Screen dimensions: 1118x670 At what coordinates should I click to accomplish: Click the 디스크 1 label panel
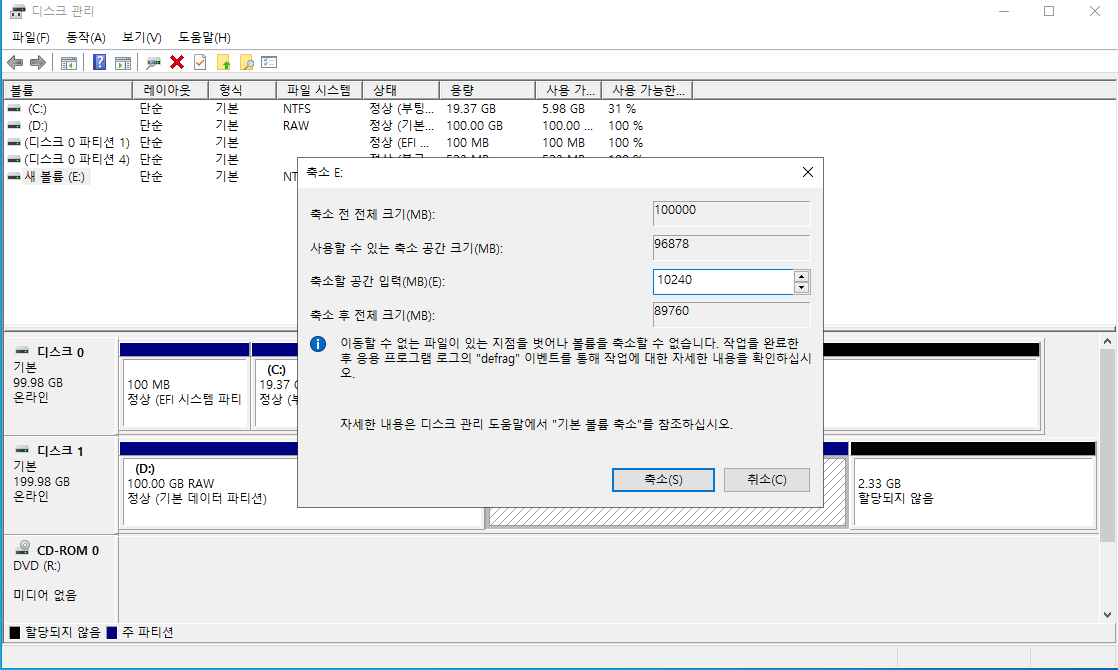pyautogui.click(x=61, y=485)
